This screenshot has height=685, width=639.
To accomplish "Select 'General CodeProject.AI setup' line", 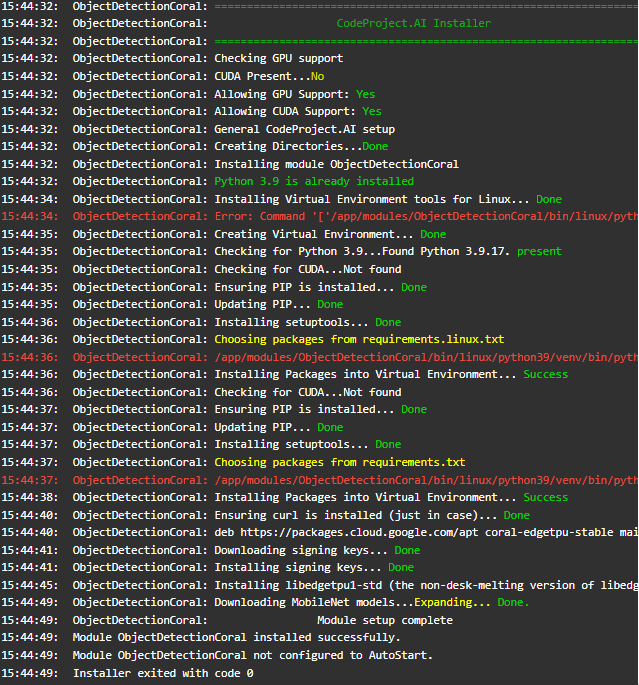I will tap(198, 129).
